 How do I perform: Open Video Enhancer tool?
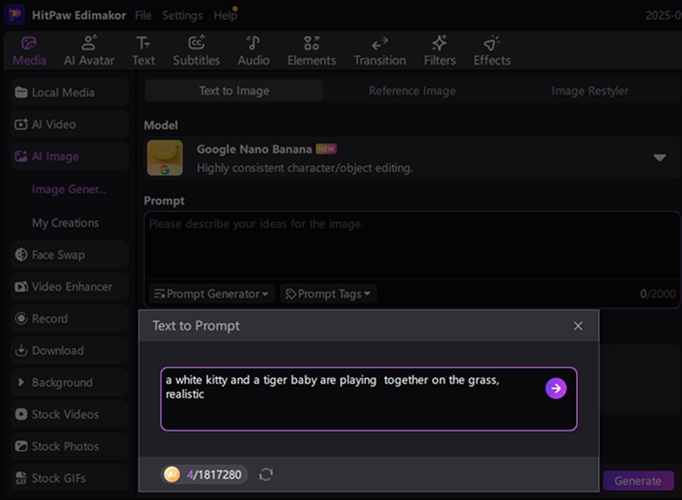(x=70, y=287)
